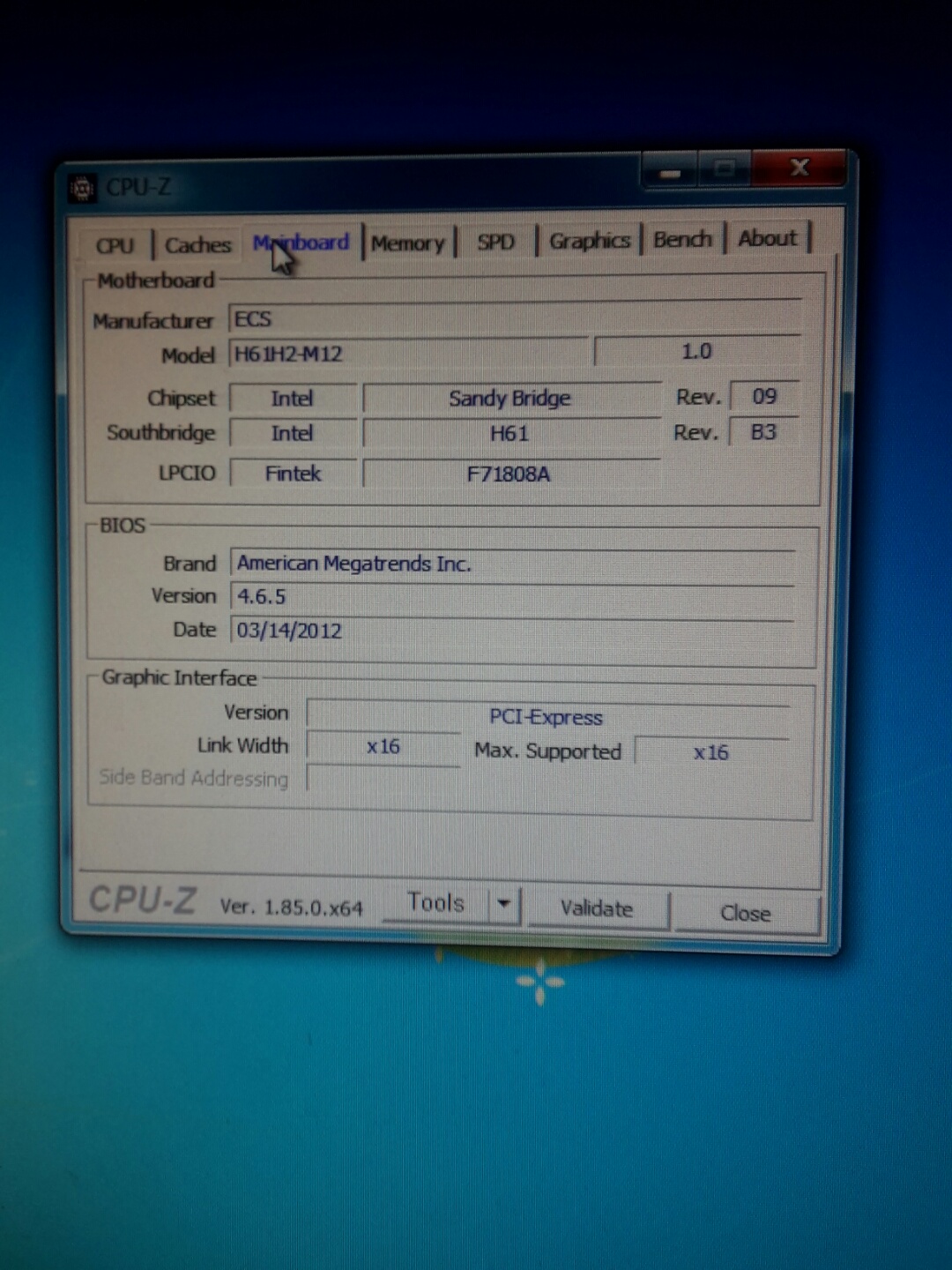Show the About tab
The width and height of the screenshot is (952, 1270).
(x=768, y=238)
